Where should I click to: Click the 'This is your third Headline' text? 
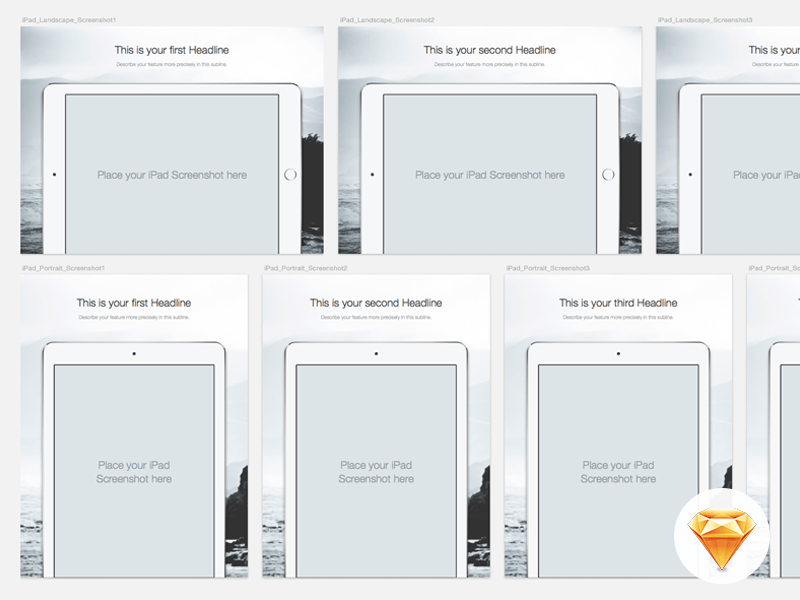(x=620, y=302)
